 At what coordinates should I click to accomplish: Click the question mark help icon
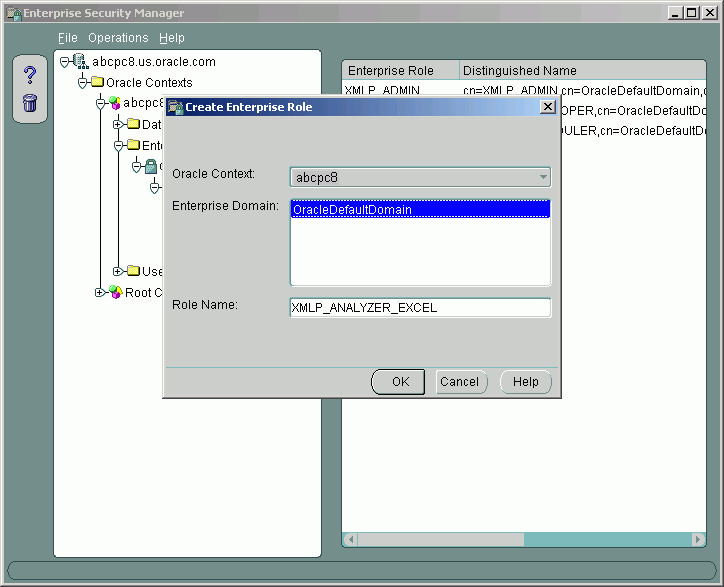pyautogui.click(x=30, y=75)
